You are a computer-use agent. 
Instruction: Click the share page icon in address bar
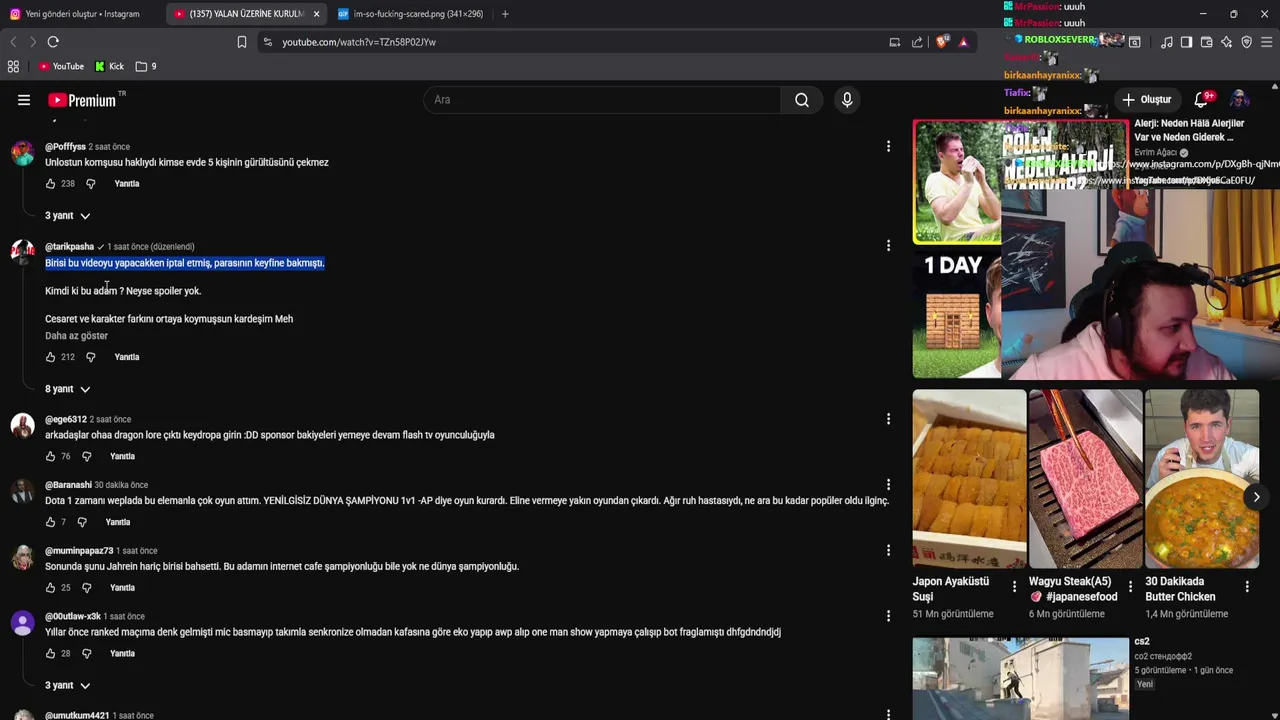coord(917,42)
